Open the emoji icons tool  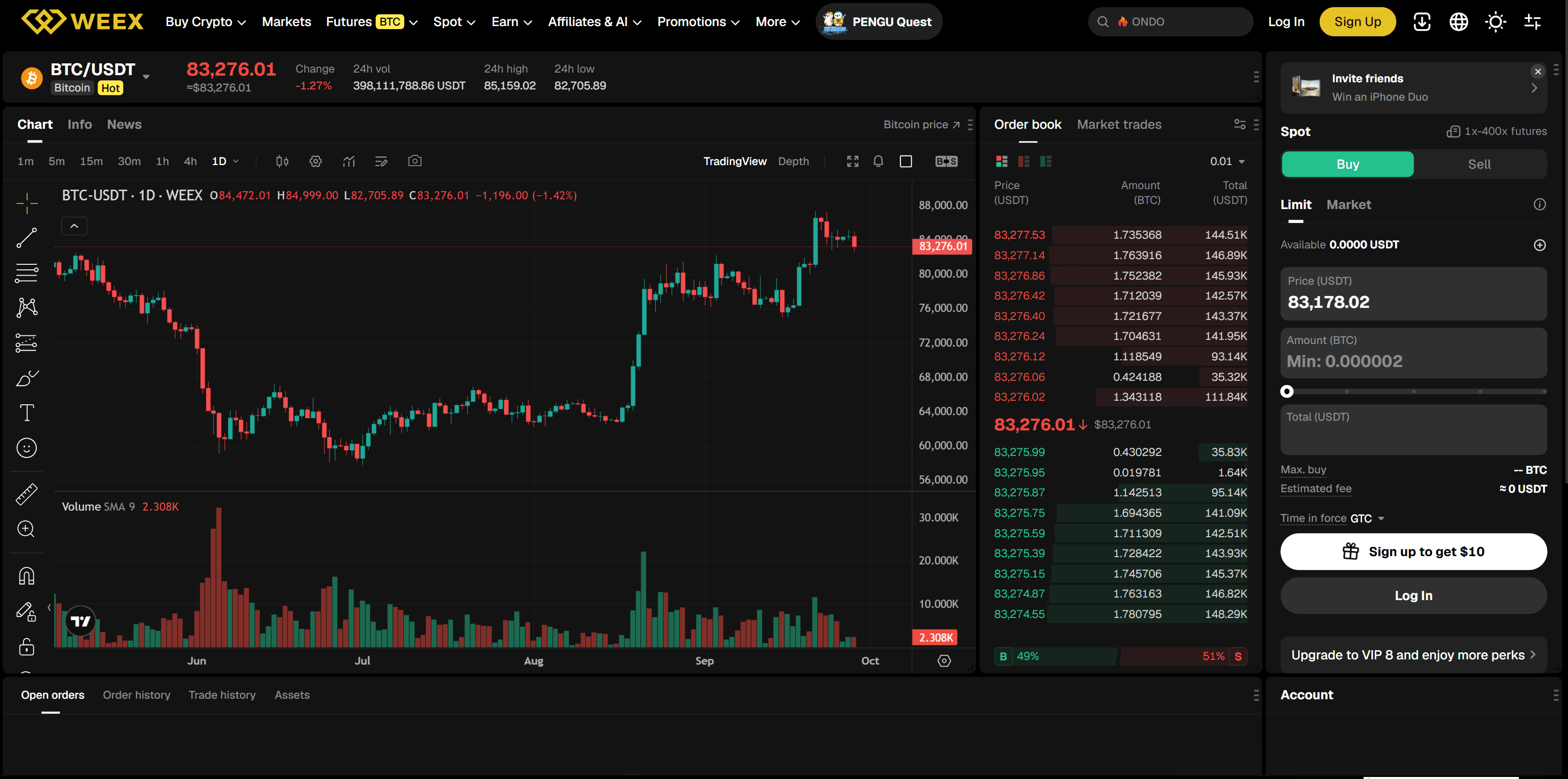[27, 448]
